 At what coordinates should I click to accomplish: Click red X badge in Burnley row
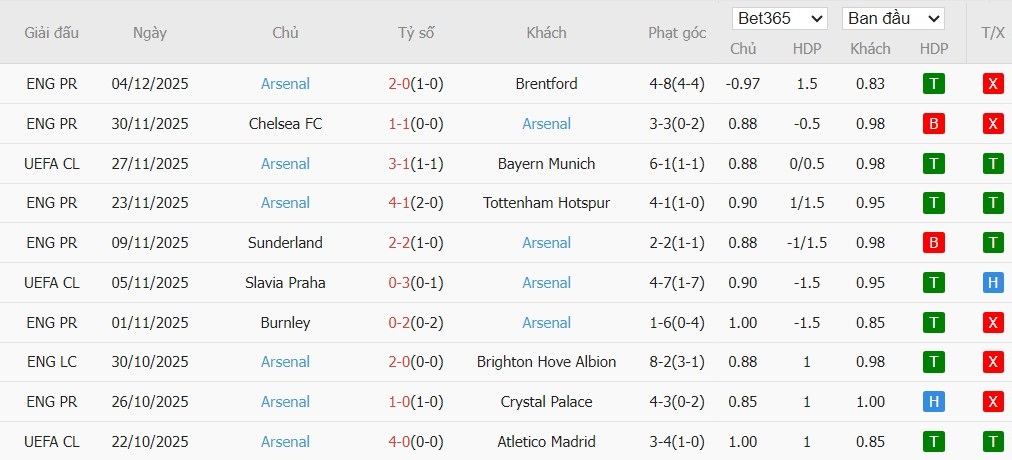992,323
